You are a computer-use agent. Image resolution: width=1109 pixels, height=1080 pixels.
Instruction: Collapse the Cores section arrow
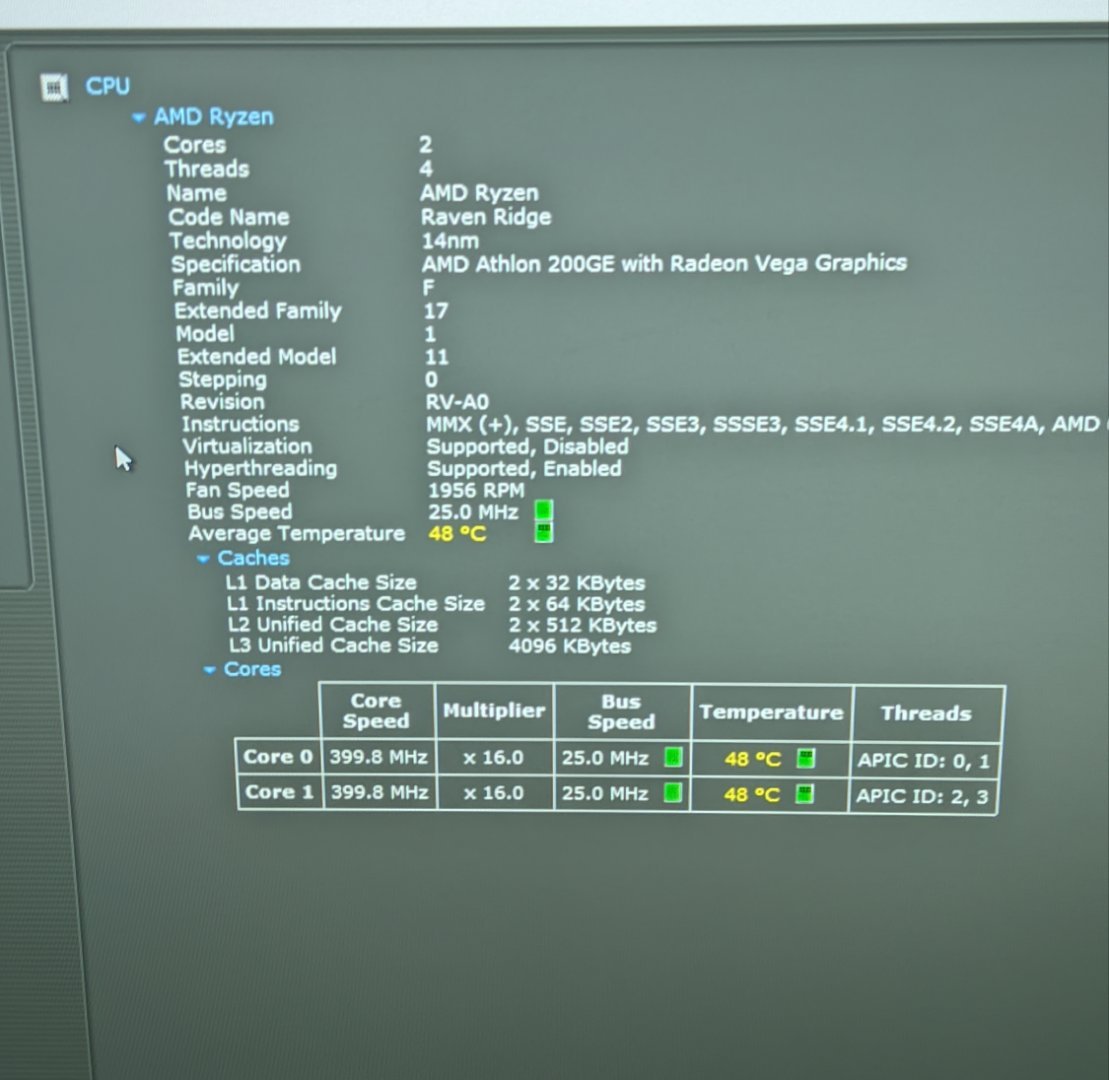209,670
